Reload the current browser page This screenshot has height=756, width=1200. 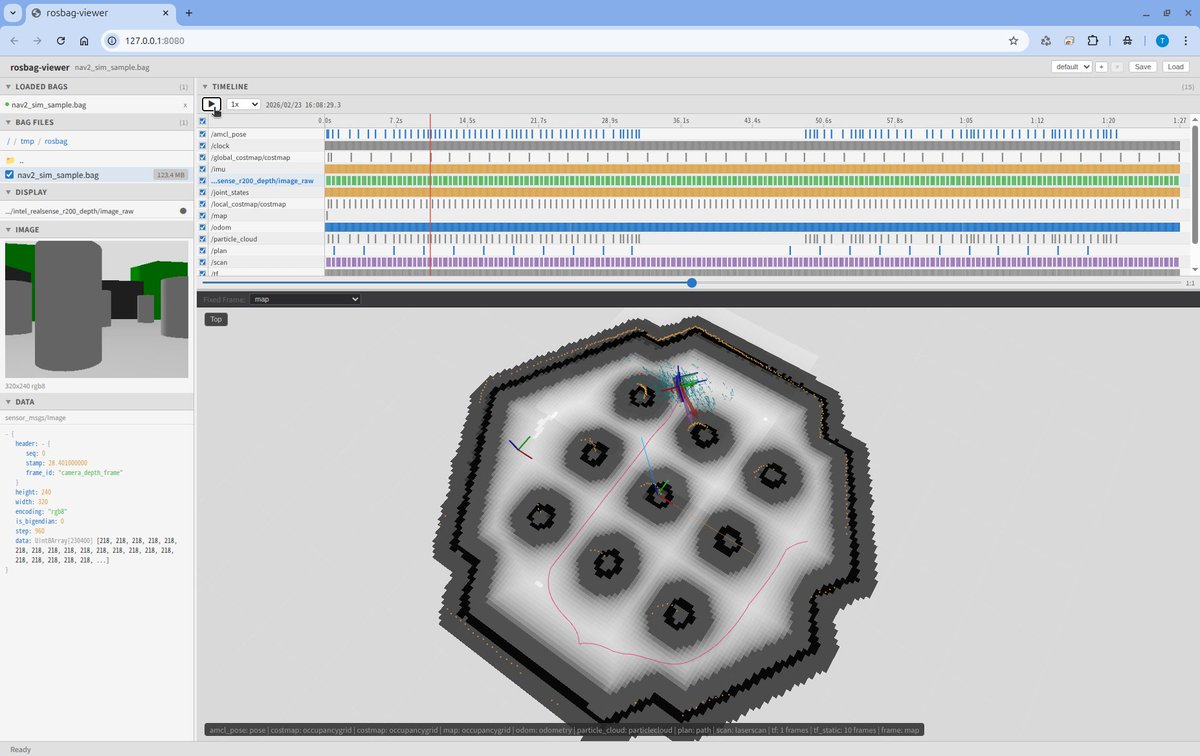click(x=61, y=41)
